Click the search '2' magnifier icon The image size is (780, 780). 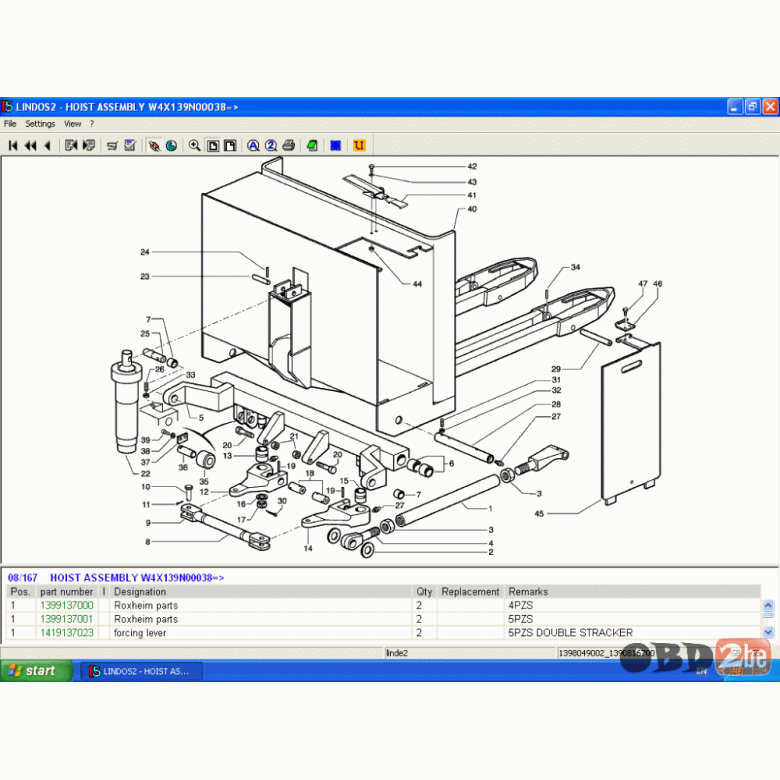click(271, 146)
